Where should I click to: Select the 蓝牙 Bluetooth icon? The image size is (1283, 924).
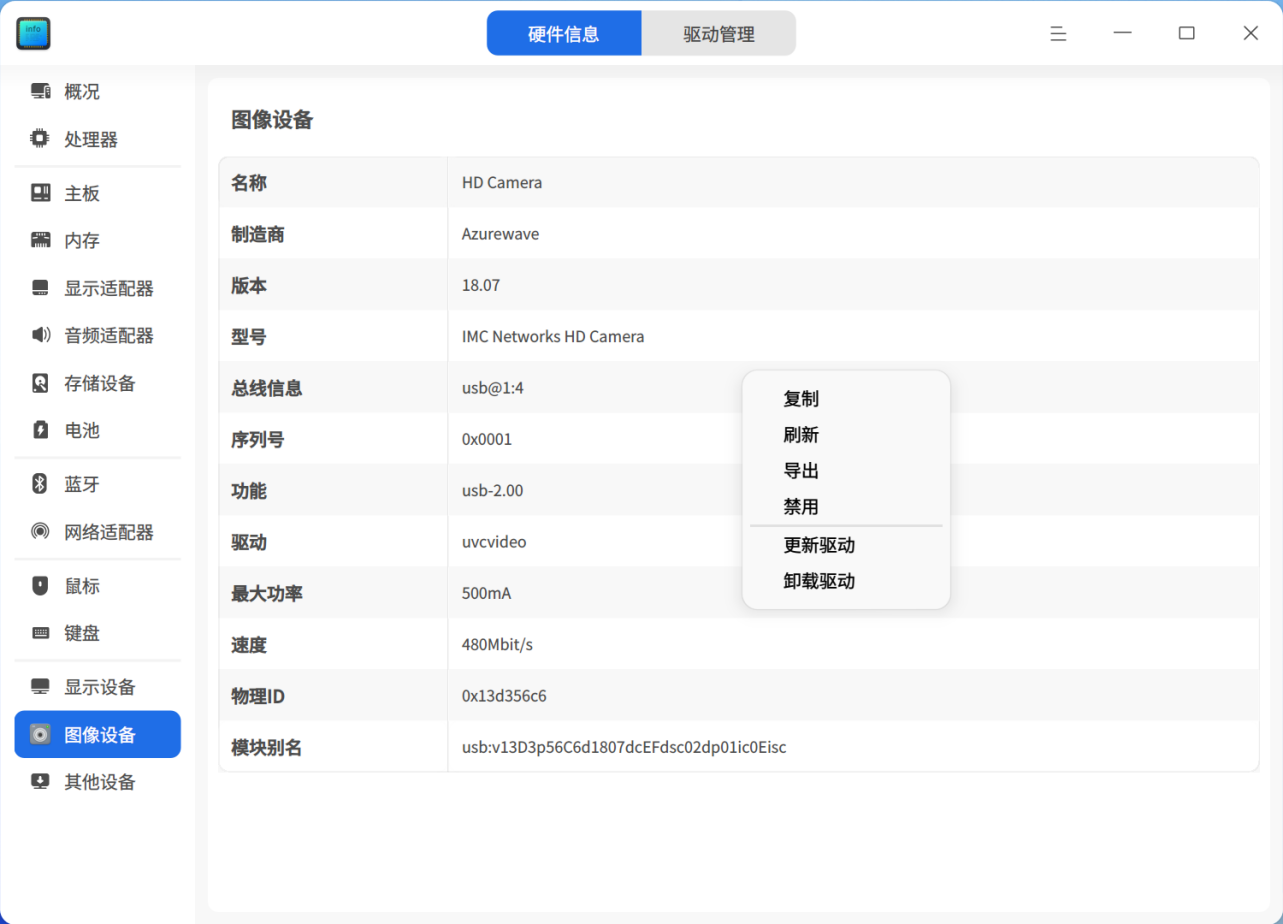[40, 484]
